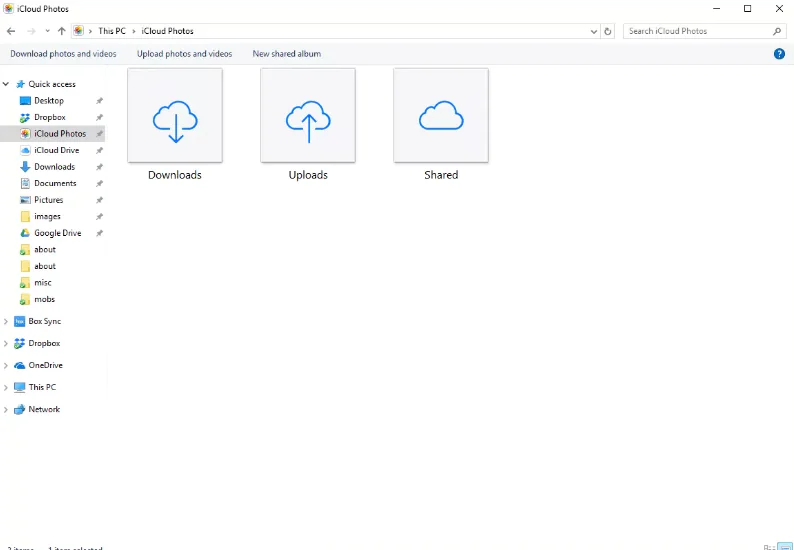Click Download photos and videos

(x=63, y=54)
